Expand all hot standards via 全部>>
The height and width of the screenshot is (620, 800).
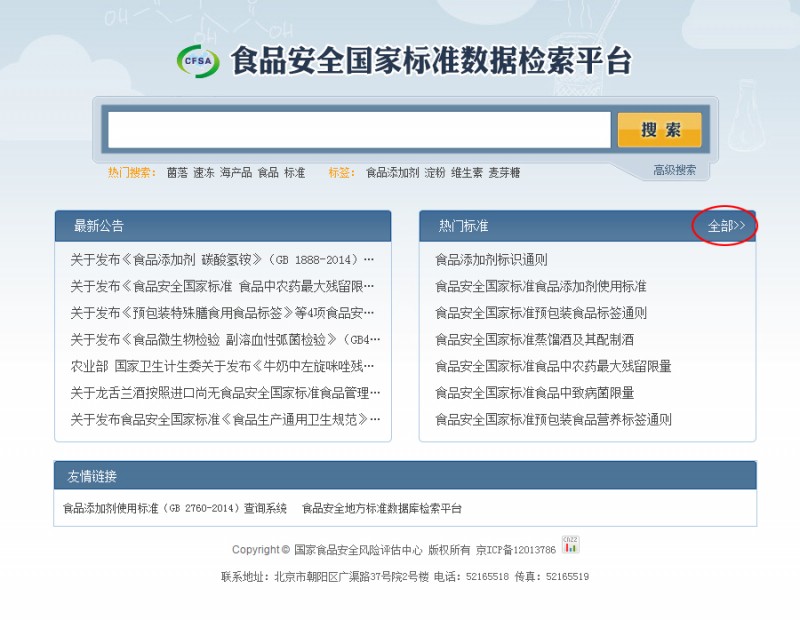726,226
